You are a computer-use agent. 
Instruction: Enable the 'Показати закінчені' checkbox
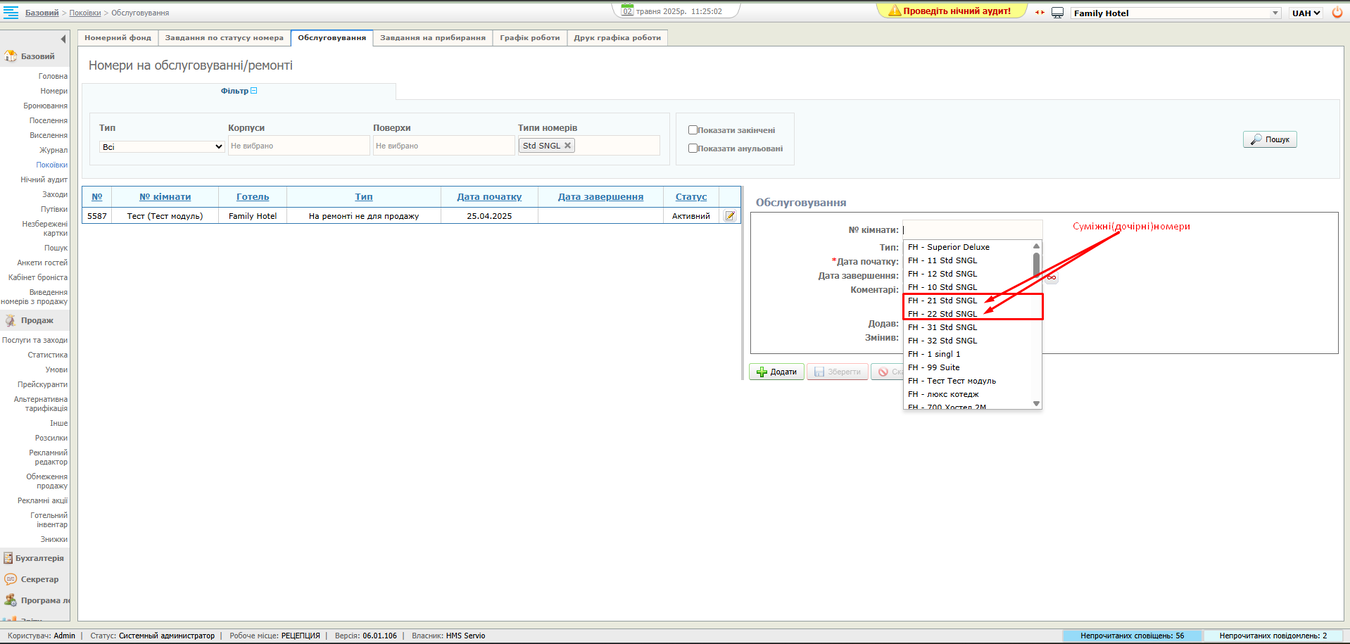[x=693, y=130]
